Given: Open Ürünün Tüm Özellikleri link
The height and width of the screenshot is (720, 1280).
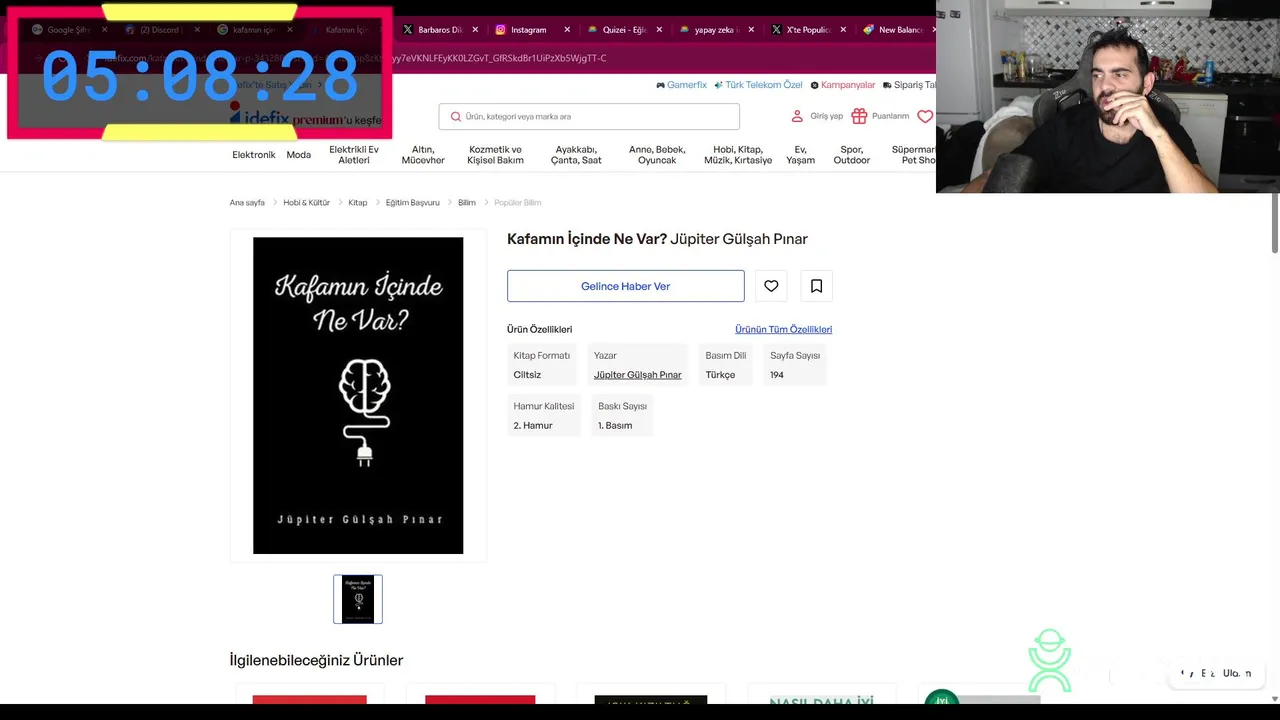Looking at the screenshot, I should [783, 329].
